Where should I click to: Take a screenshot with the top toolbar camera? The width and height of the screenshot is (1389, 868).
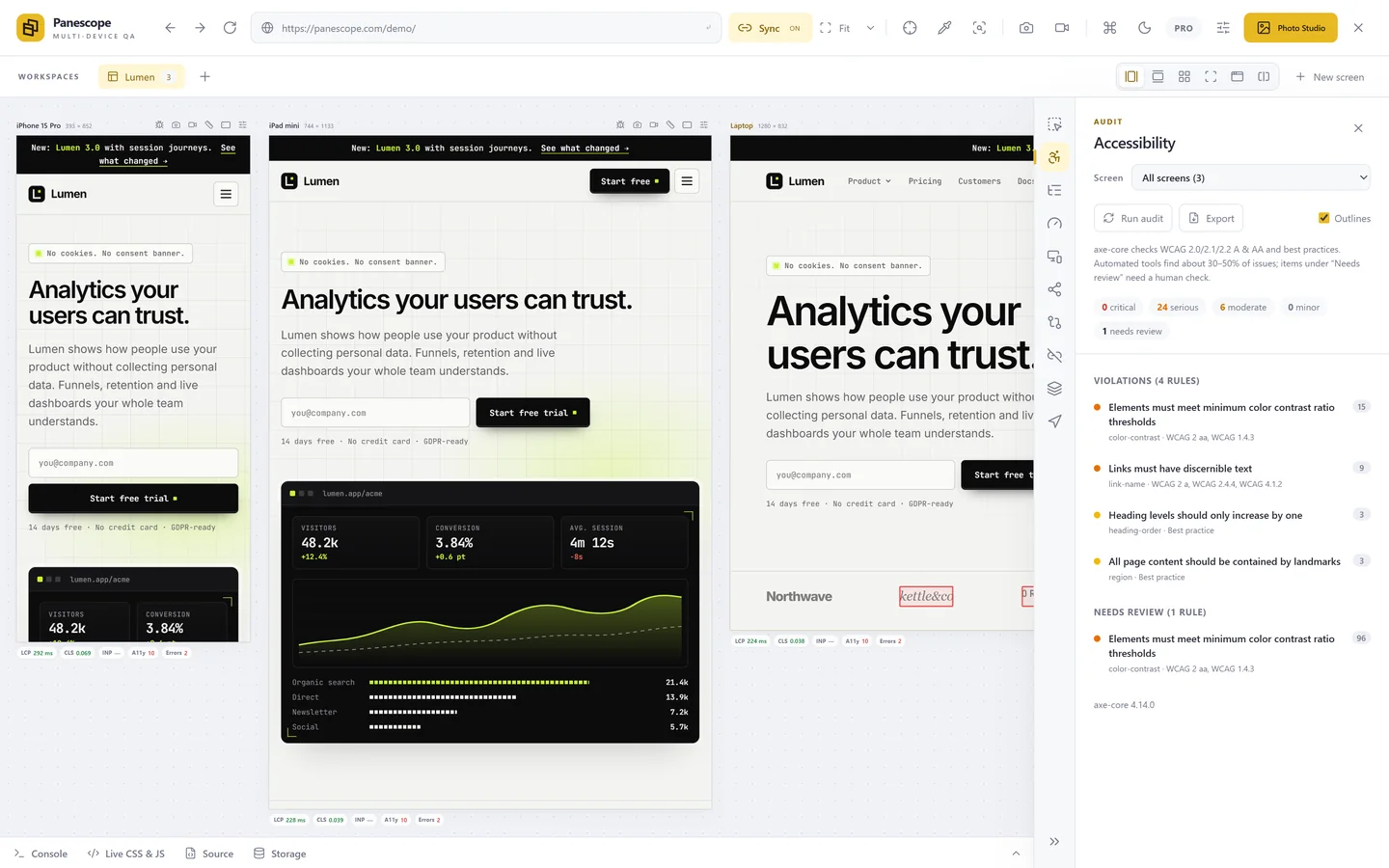click(x=1026, y=28)
